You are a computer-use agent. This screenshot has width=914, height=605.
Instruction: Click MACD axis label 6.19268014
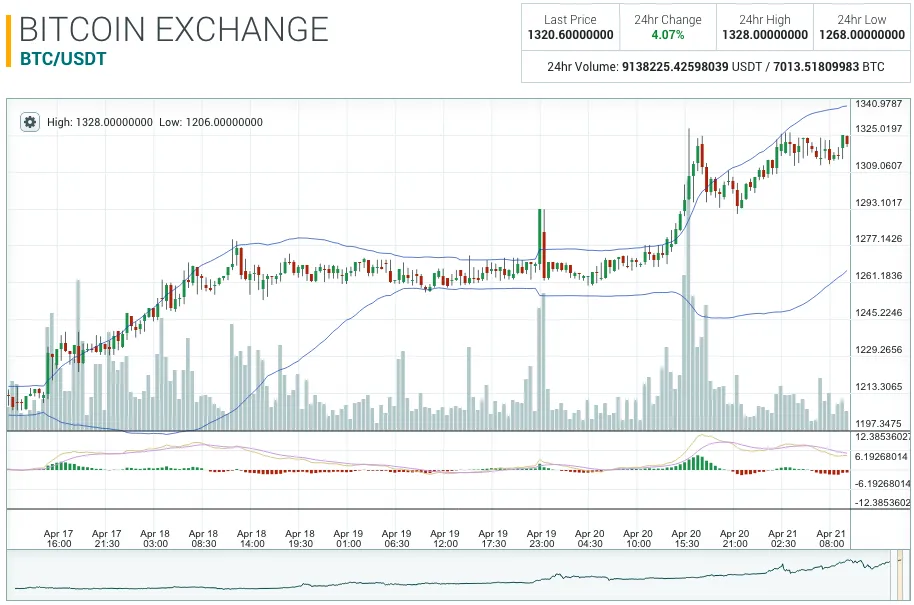pos(881,456)
